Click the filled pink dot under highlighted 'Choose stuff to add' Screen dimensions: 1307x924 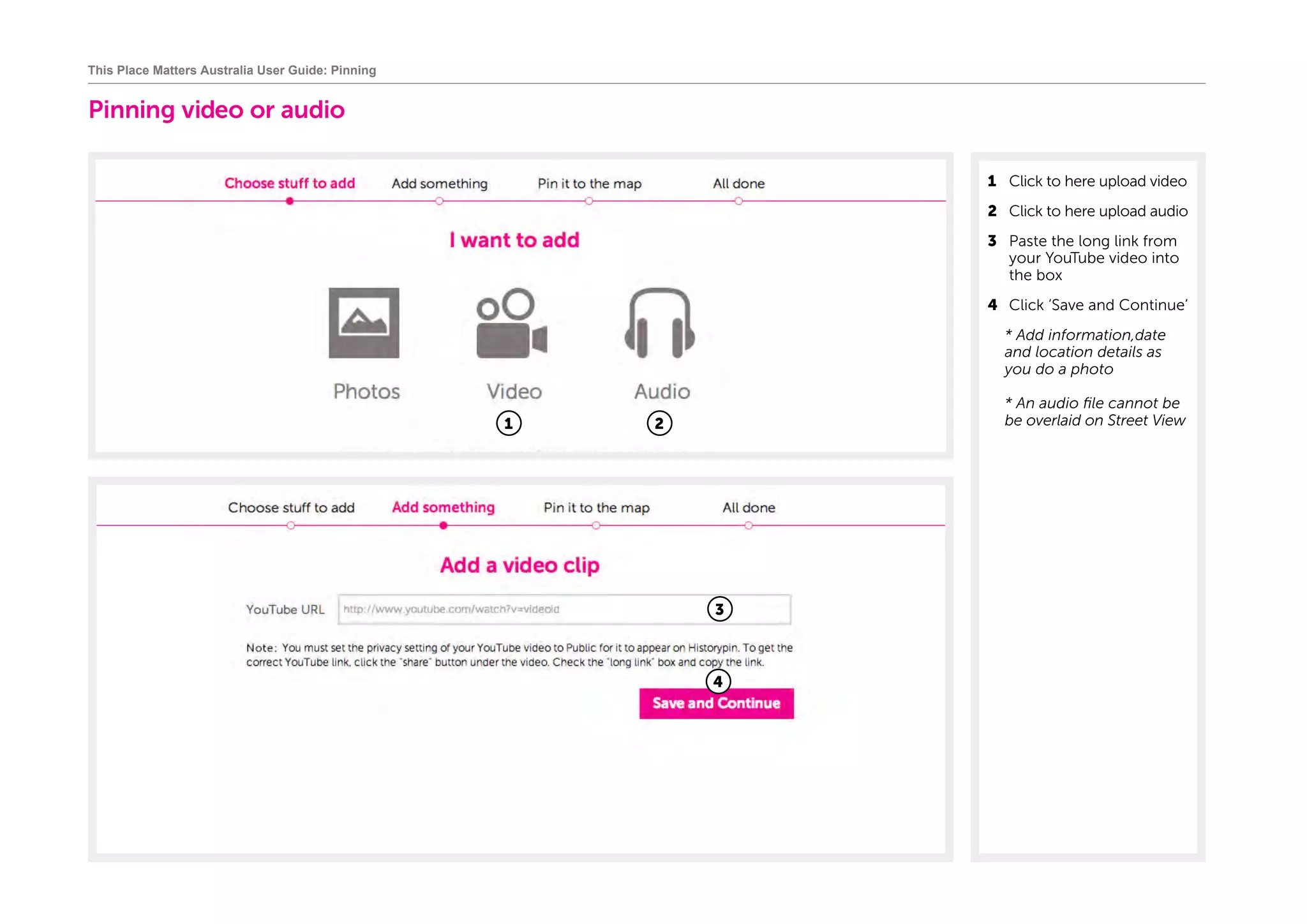[x=290, y=201]
